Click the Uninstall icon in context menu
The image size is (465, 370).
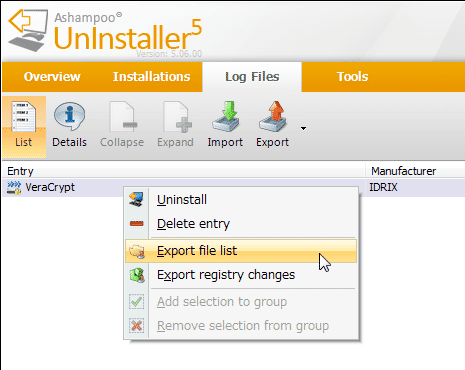point(137,199)
